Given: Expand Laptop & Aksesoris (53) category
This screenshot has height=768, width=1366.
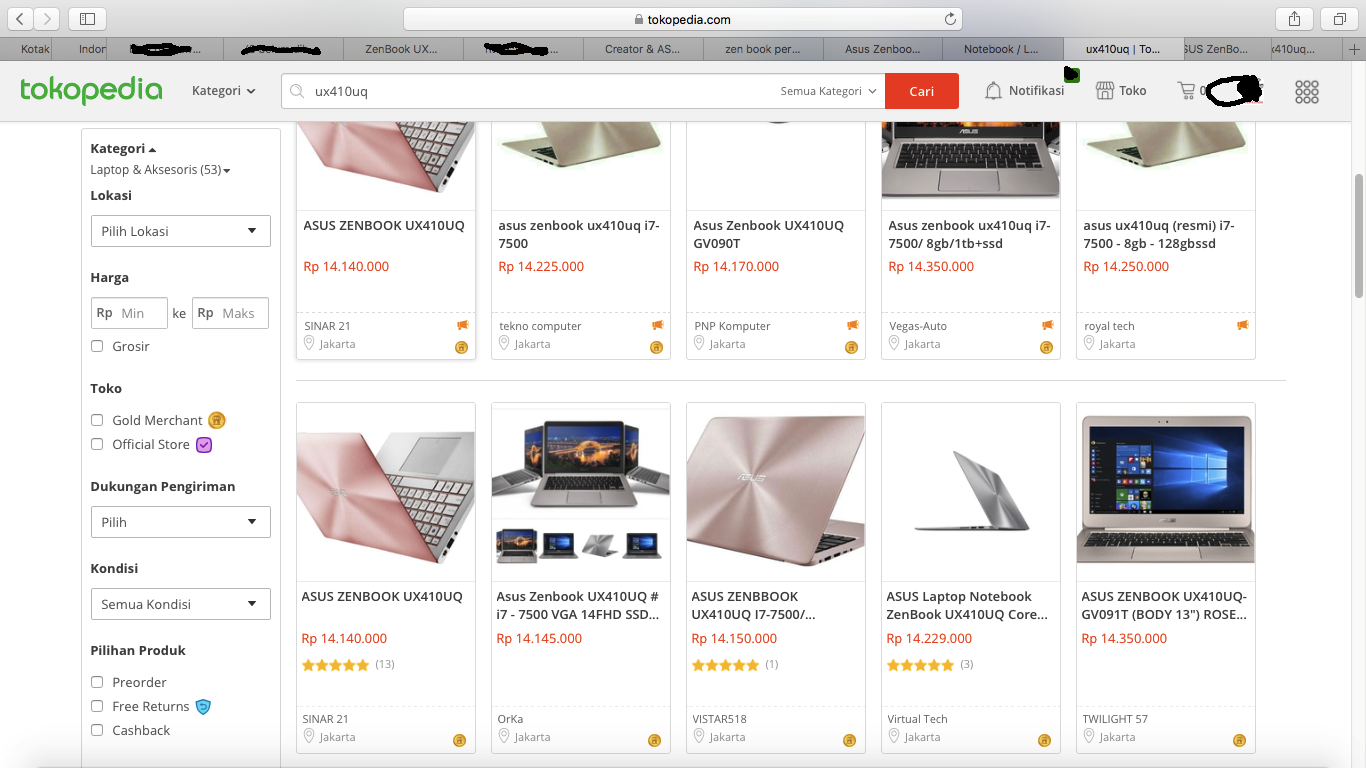Looking at the screenshot, I should tap(160, 170).
